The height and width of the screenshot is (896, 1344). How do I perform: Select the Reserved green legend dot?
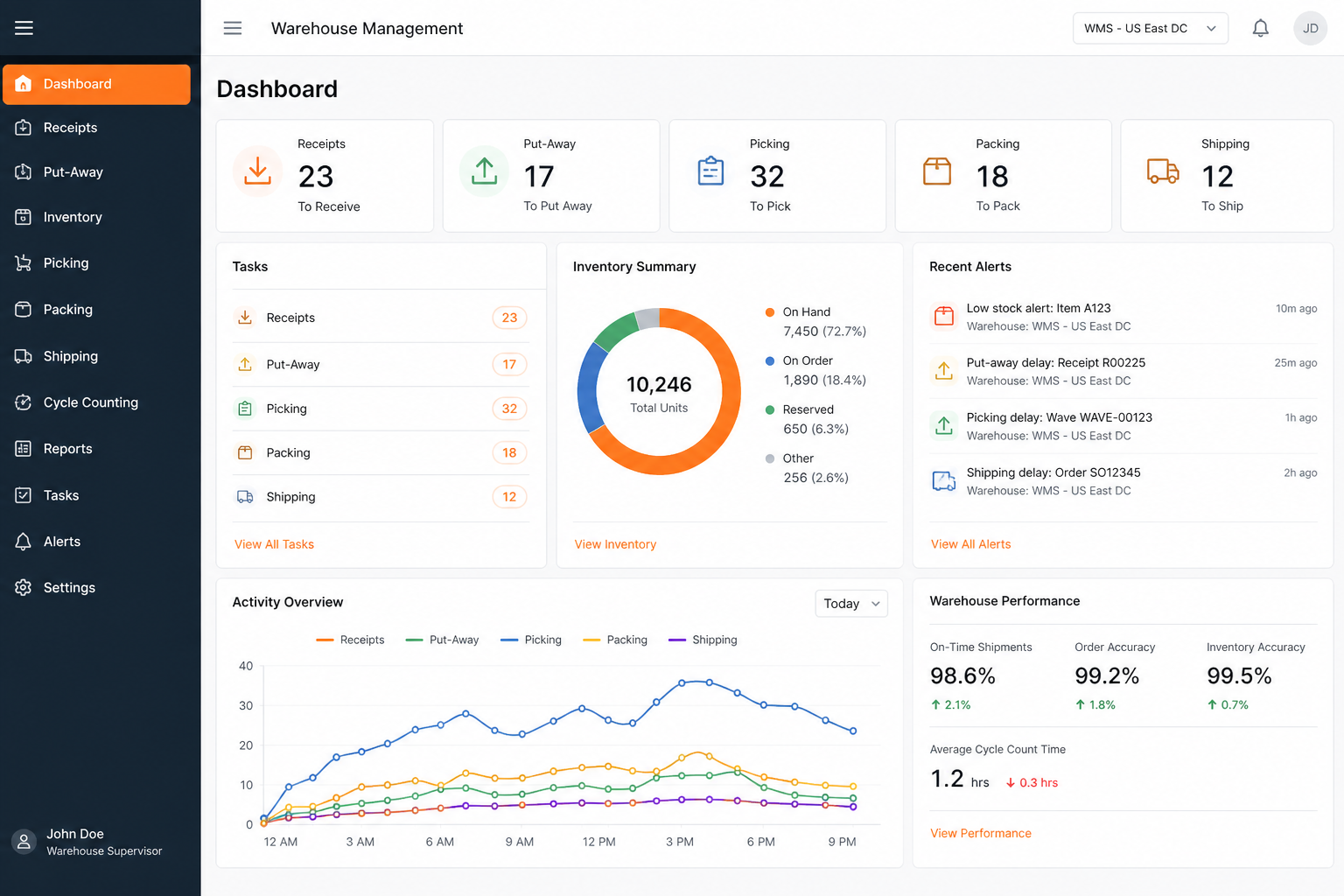770,409
